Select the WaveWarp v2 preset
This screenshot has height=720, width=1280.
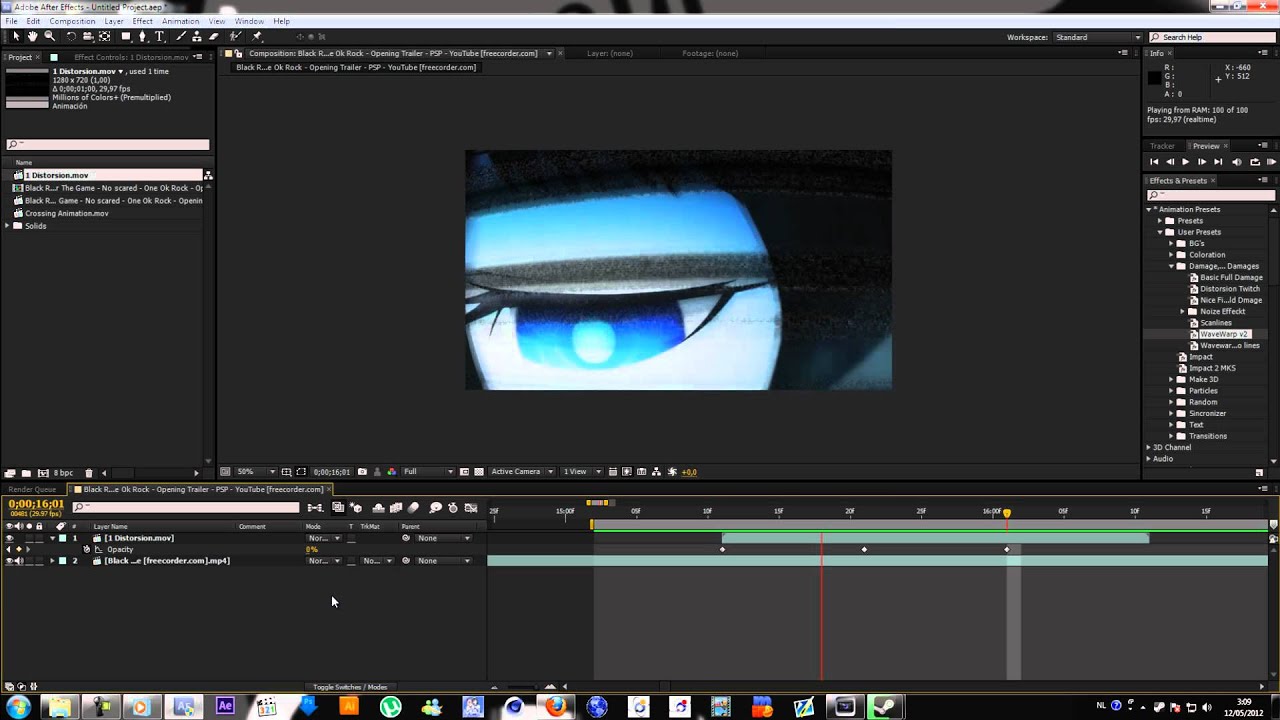point(1224,334)
